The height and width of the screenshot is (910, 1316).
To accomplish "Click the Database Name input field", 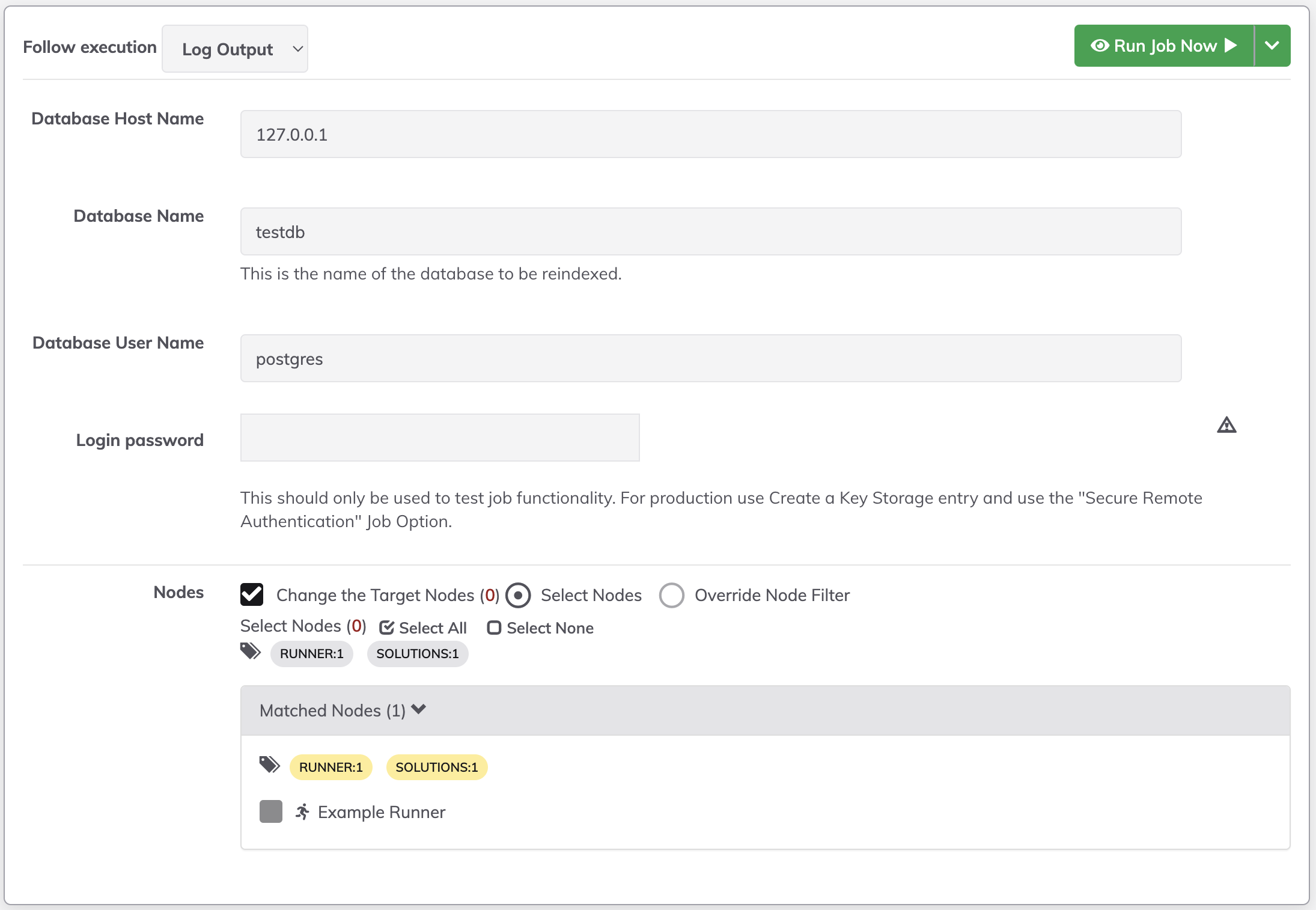I will click(711, 231).
